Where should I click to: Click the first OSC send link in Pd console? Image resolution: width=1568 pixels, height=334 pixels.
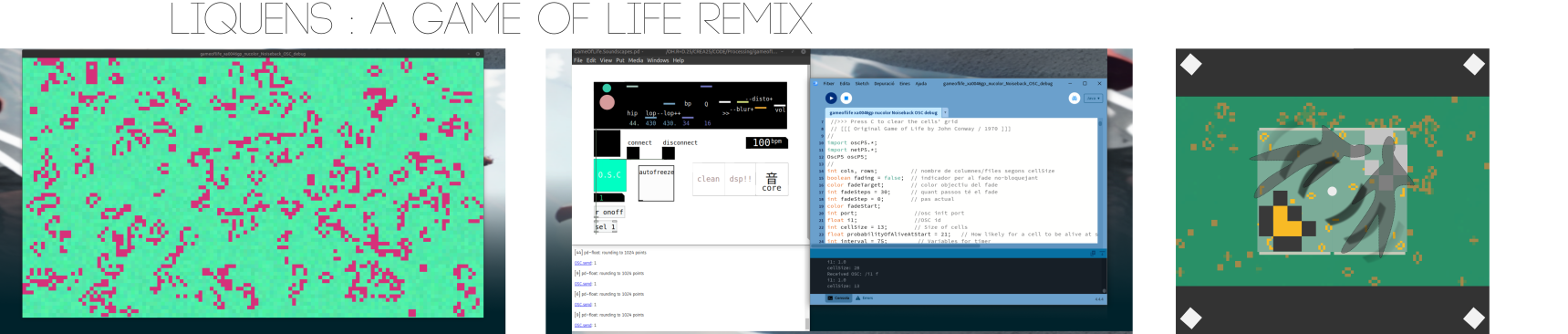583,263
